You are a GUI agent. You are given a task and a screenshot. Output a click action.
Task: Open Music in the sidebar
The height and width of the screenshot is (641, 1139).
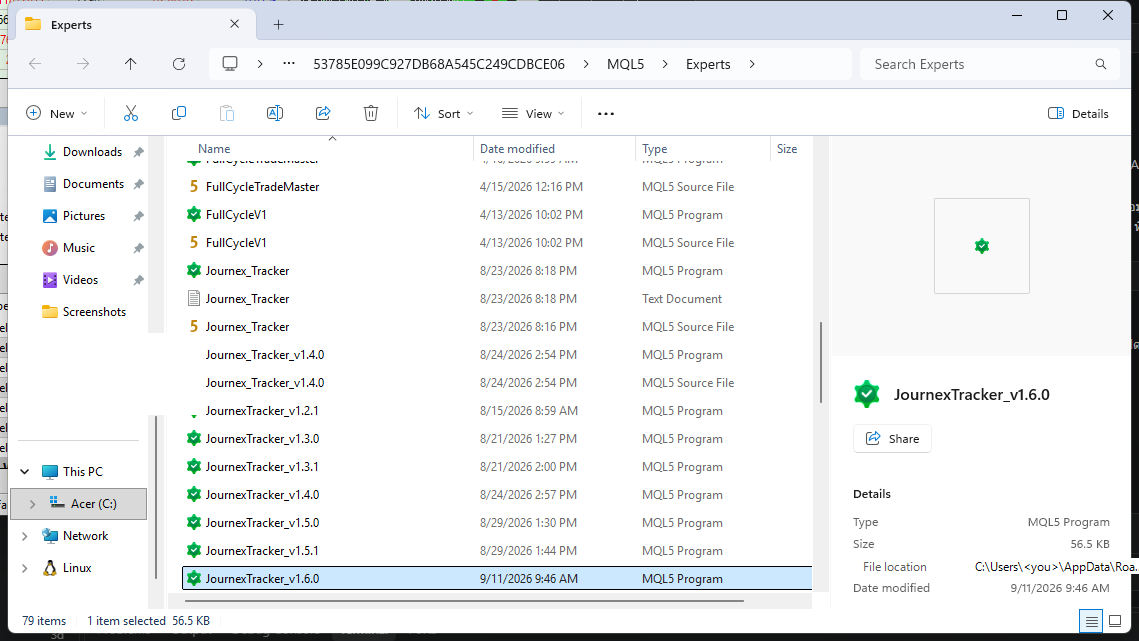(x=78, y=248)
